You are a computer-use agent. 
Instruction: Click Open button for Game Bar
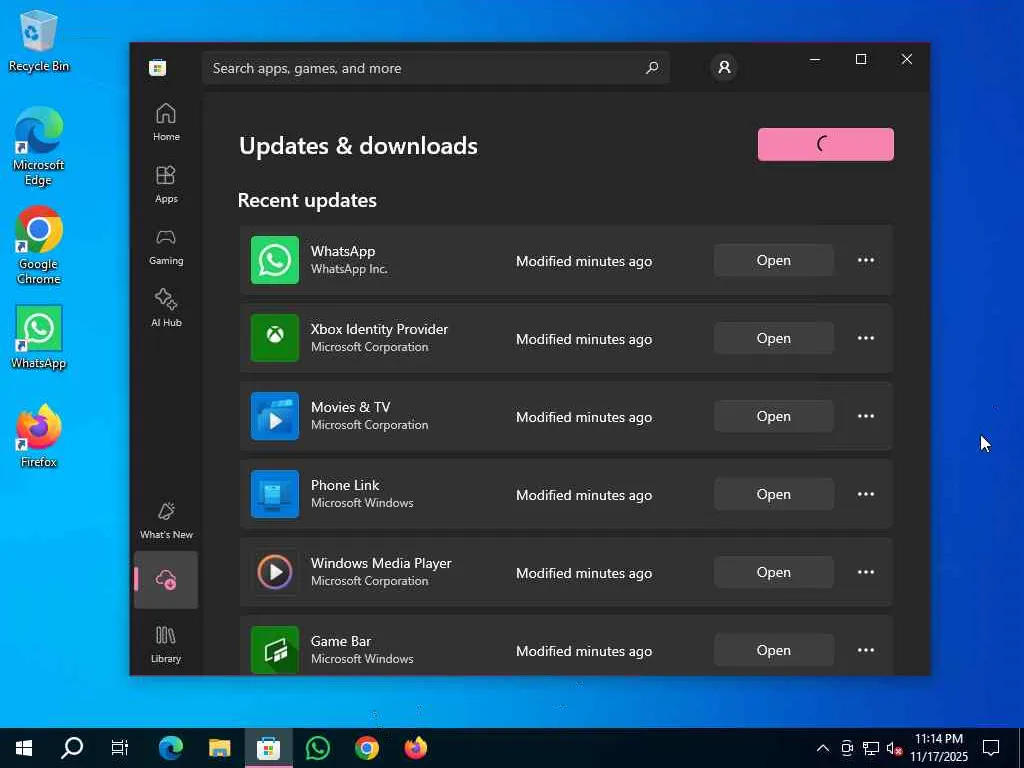773,650
